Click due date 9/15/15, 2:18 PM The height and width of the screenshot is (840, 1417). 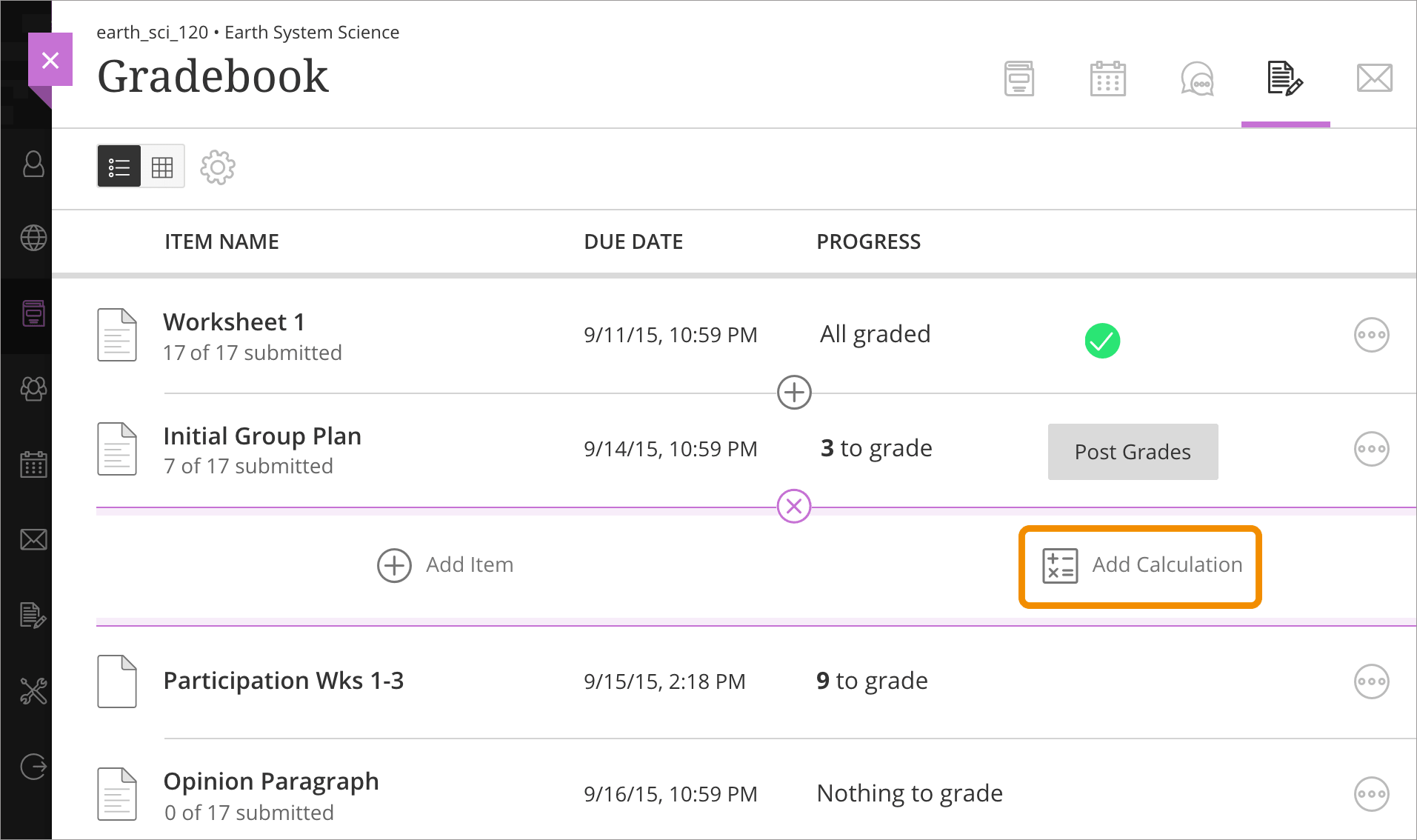click(664, 681)
